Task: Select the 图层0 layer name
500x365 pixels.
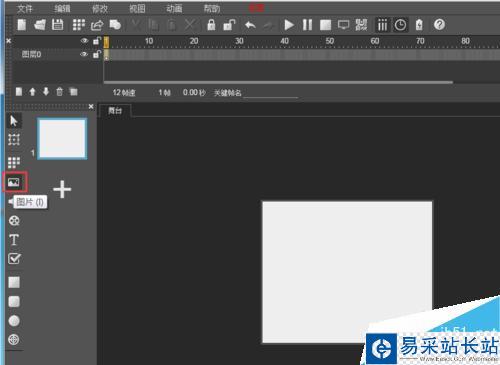Action: click(31, 54)
